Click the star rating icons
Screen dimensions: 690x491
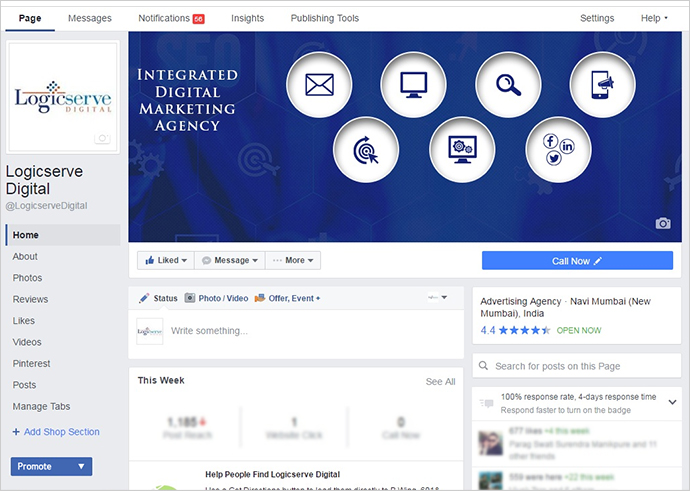tap(524, 330)
